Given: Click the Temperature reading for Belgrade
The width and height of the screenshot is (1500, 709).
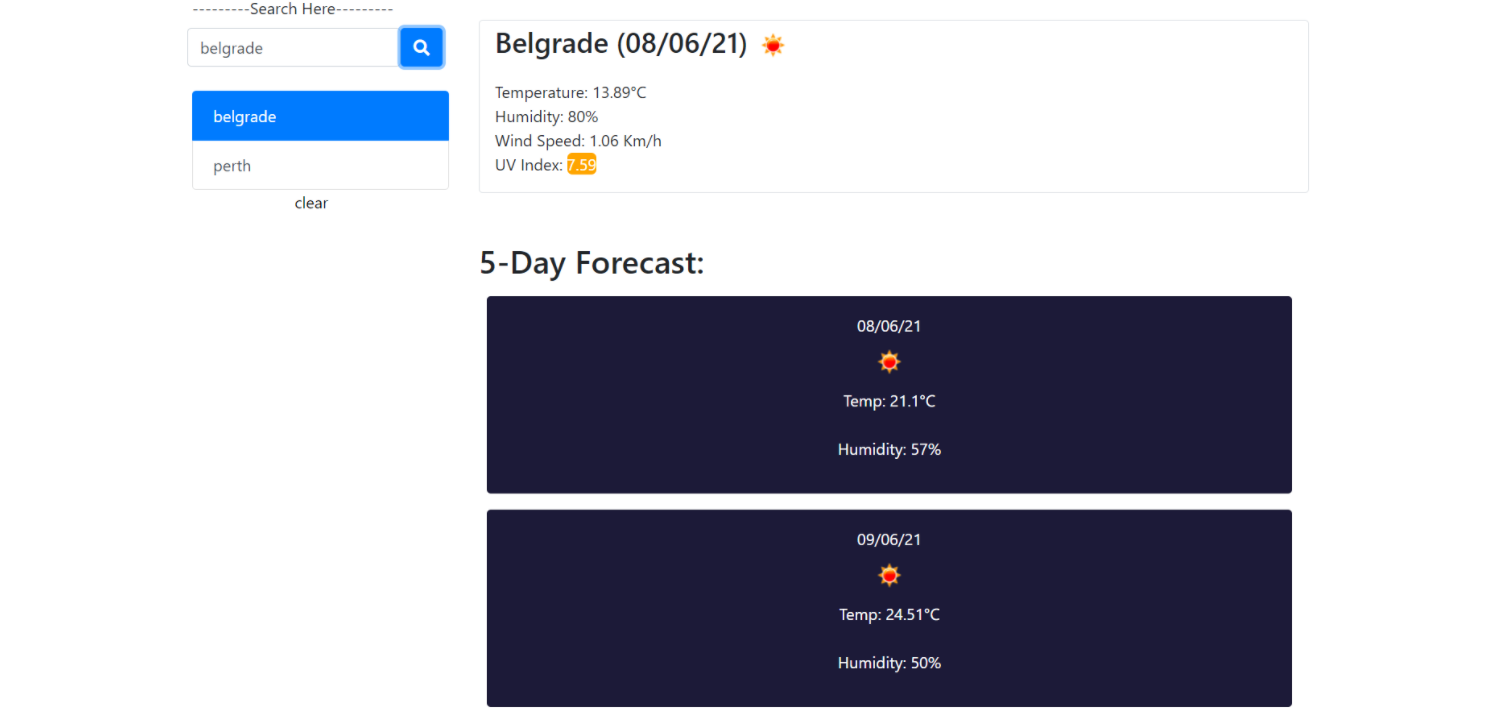Looking at the screenshot, I should click(570, 91).
